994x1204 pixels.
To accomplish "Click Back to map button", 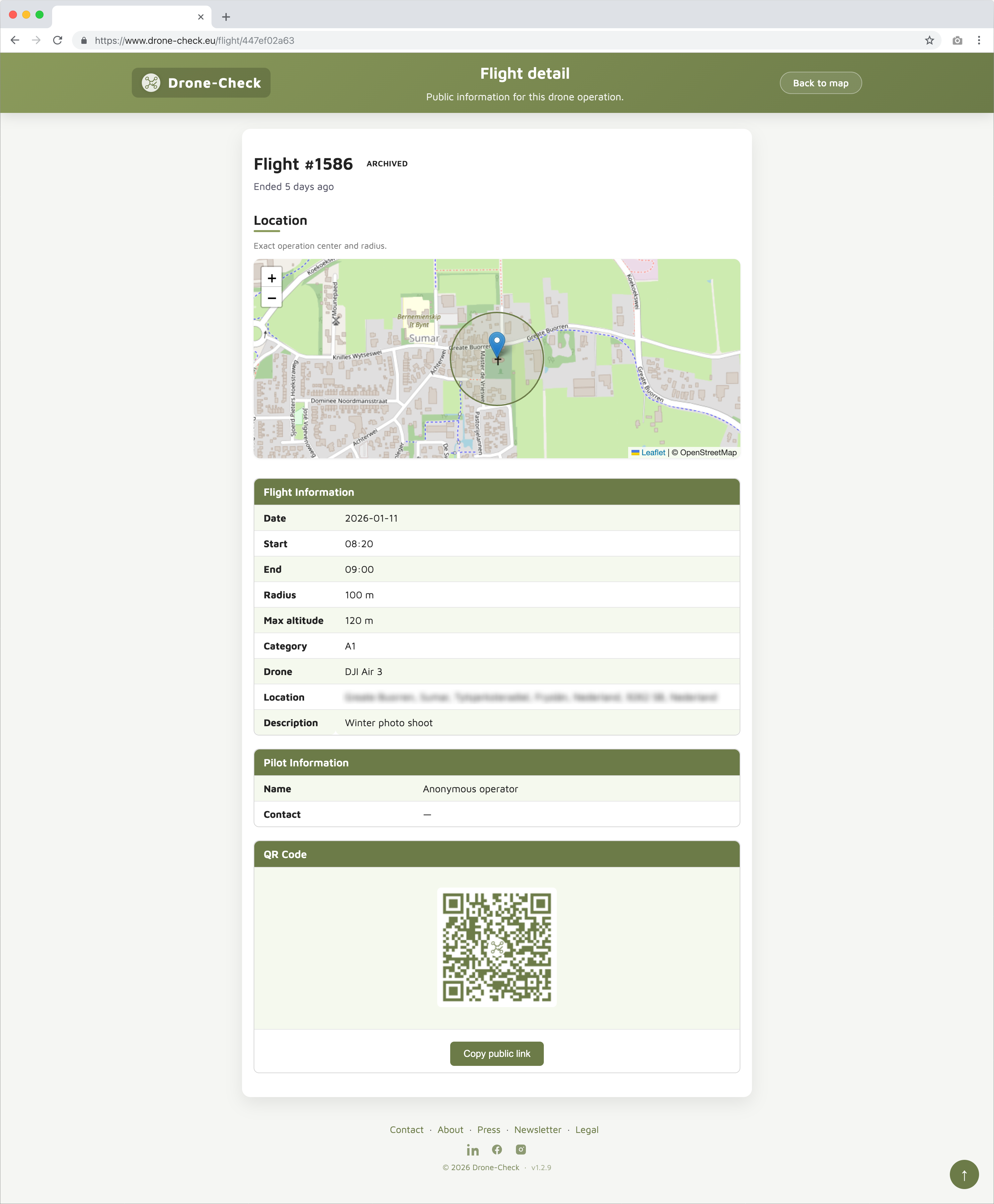I will pos(820,83).
